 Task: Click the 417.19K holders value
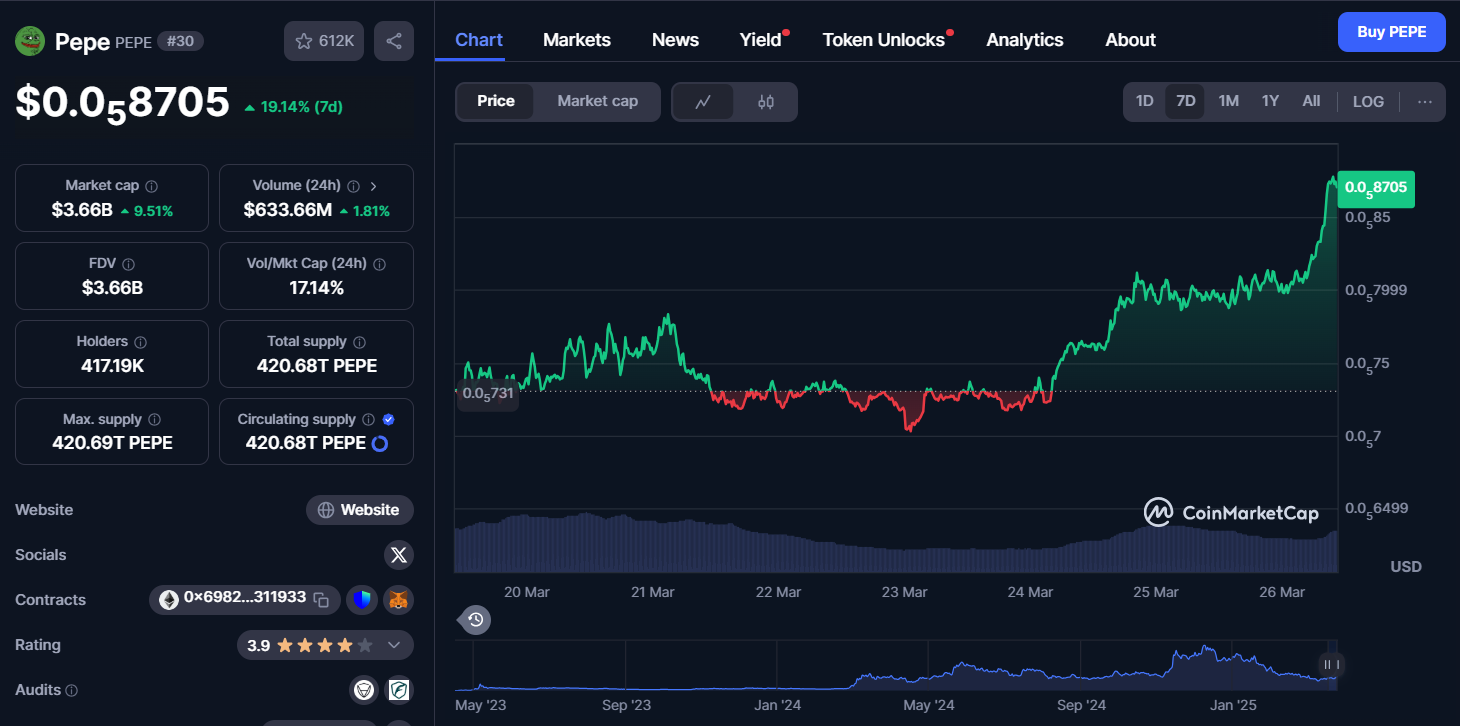coord(112,366)
